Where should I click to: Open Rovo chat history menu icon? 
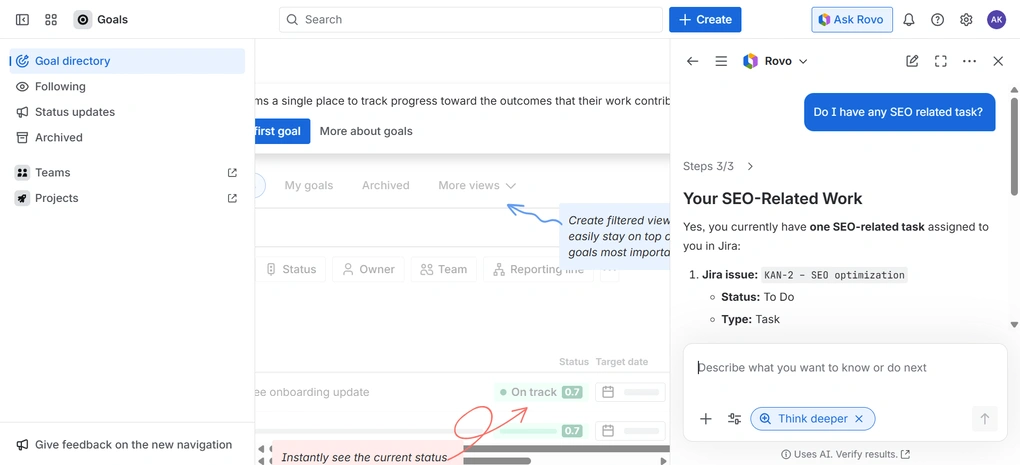721,61
